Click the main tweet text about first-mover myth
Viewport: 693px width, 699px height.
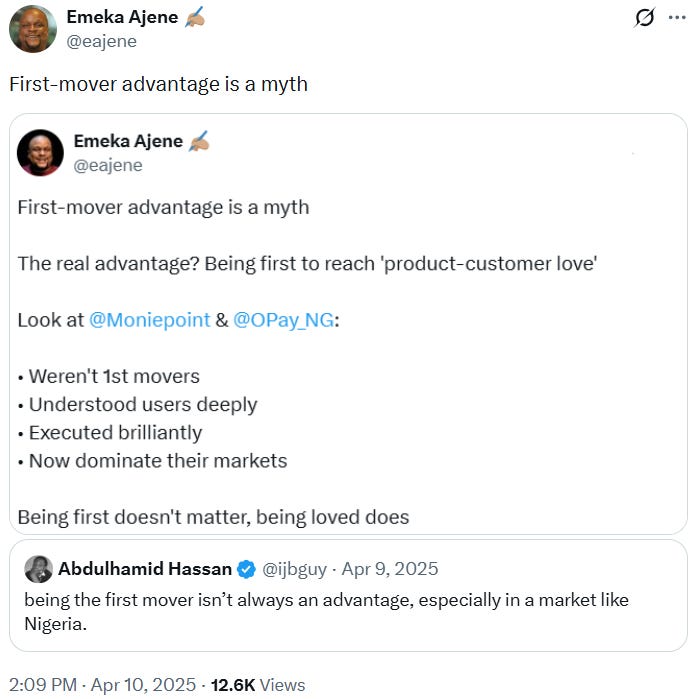pyautogui.click(x=158, y=84)
